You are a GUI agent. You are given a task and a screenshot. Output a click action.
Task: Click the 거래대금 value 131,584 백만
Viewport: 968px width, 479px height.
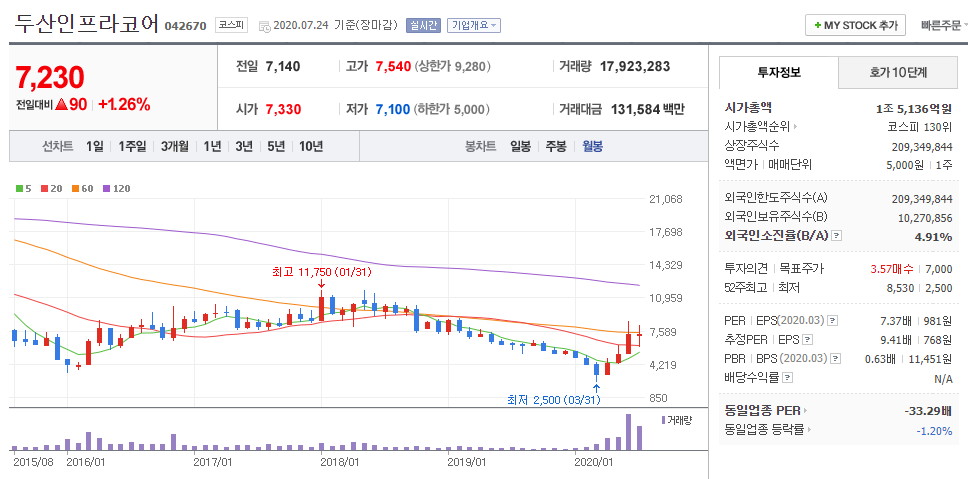pyautogui.click(x=648, y=109)
